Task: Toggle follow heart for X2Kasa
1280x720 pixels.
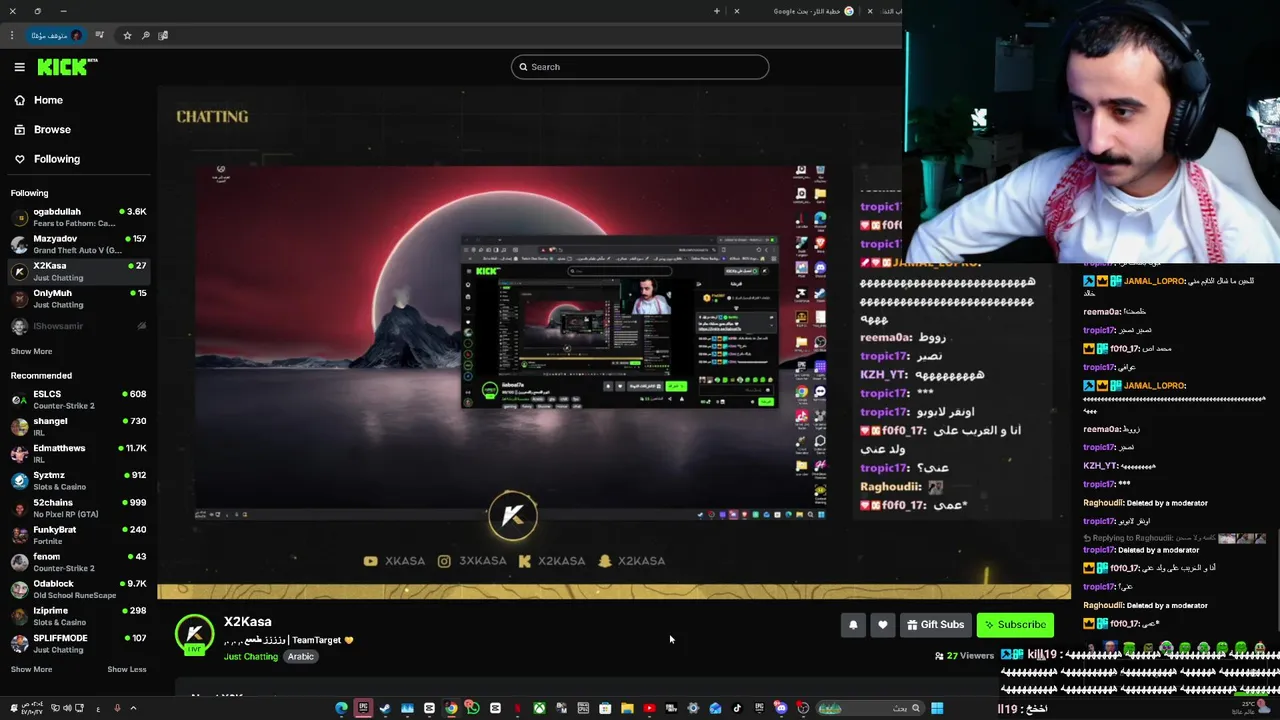Action: 882,625
